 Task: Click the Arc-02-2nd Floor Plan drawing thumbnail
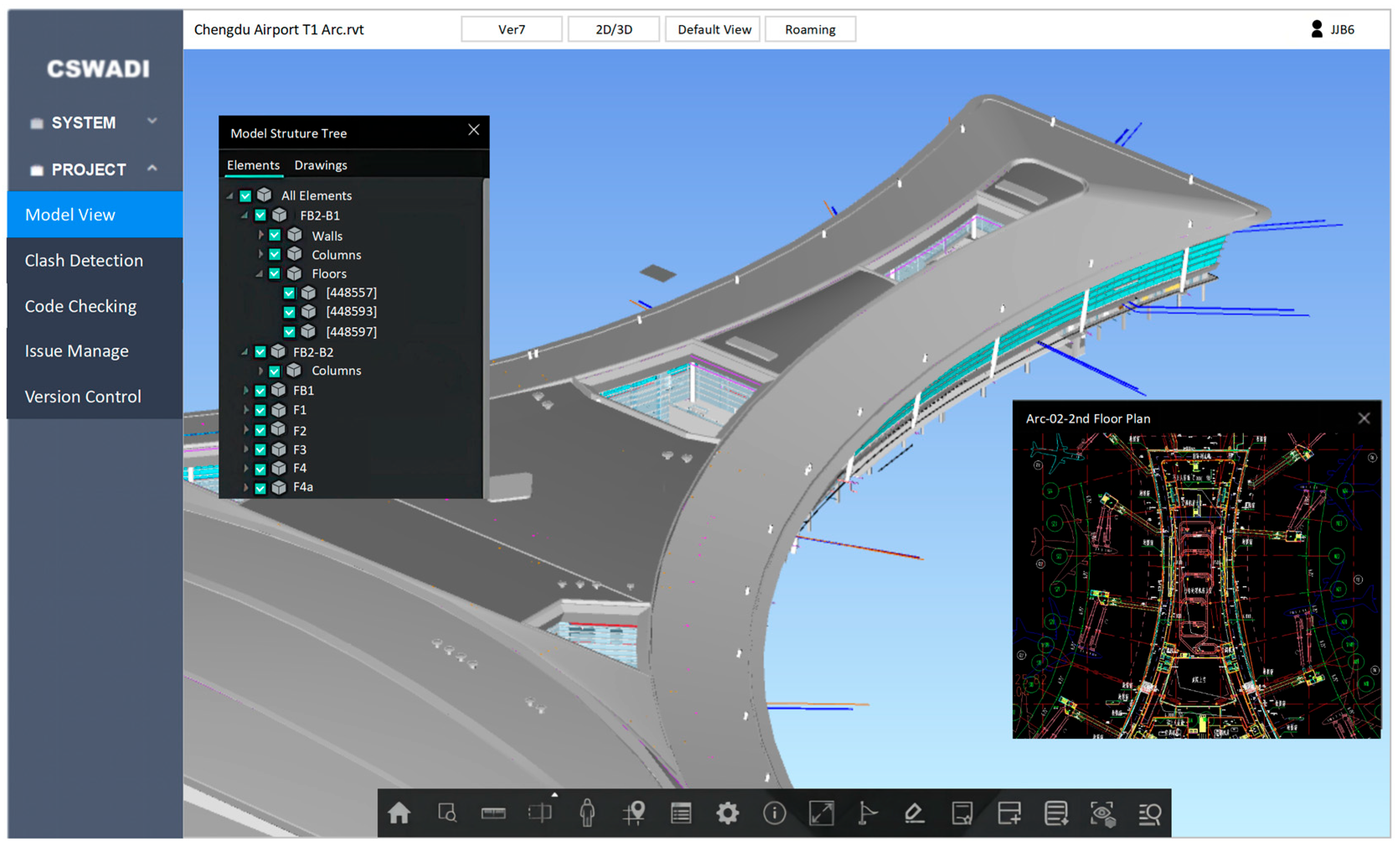pos(1196,585)
